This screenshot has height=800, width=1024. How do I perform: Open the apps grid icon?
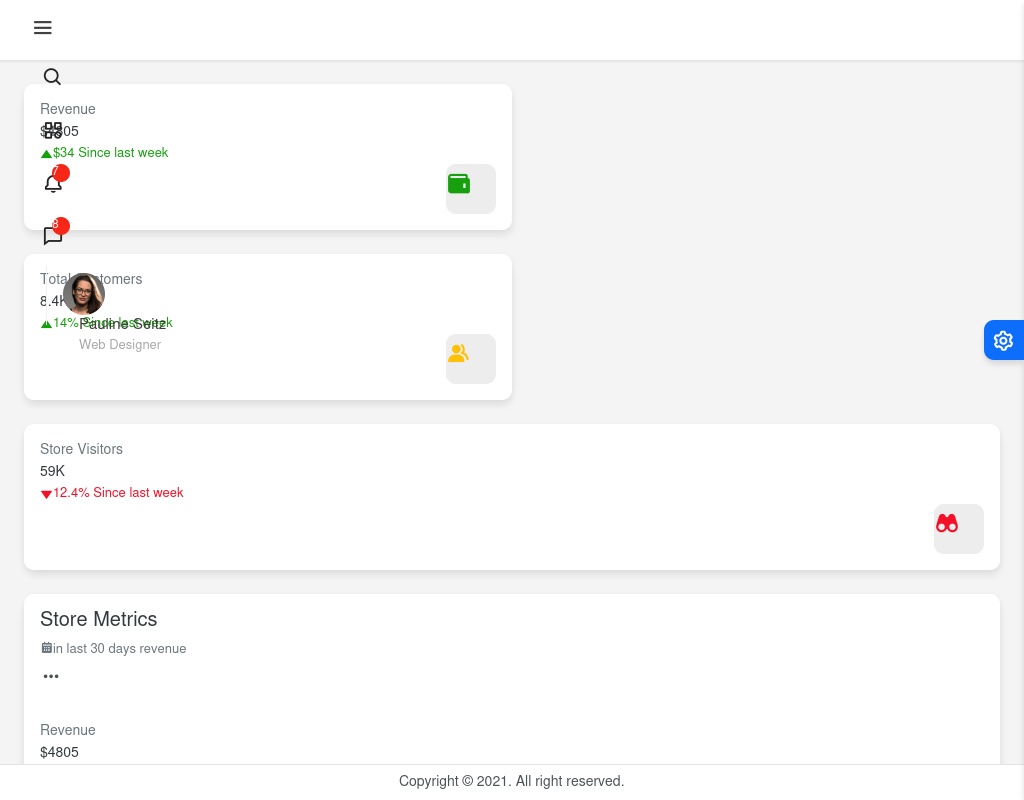pyautogui.click(x=53, y=130)
